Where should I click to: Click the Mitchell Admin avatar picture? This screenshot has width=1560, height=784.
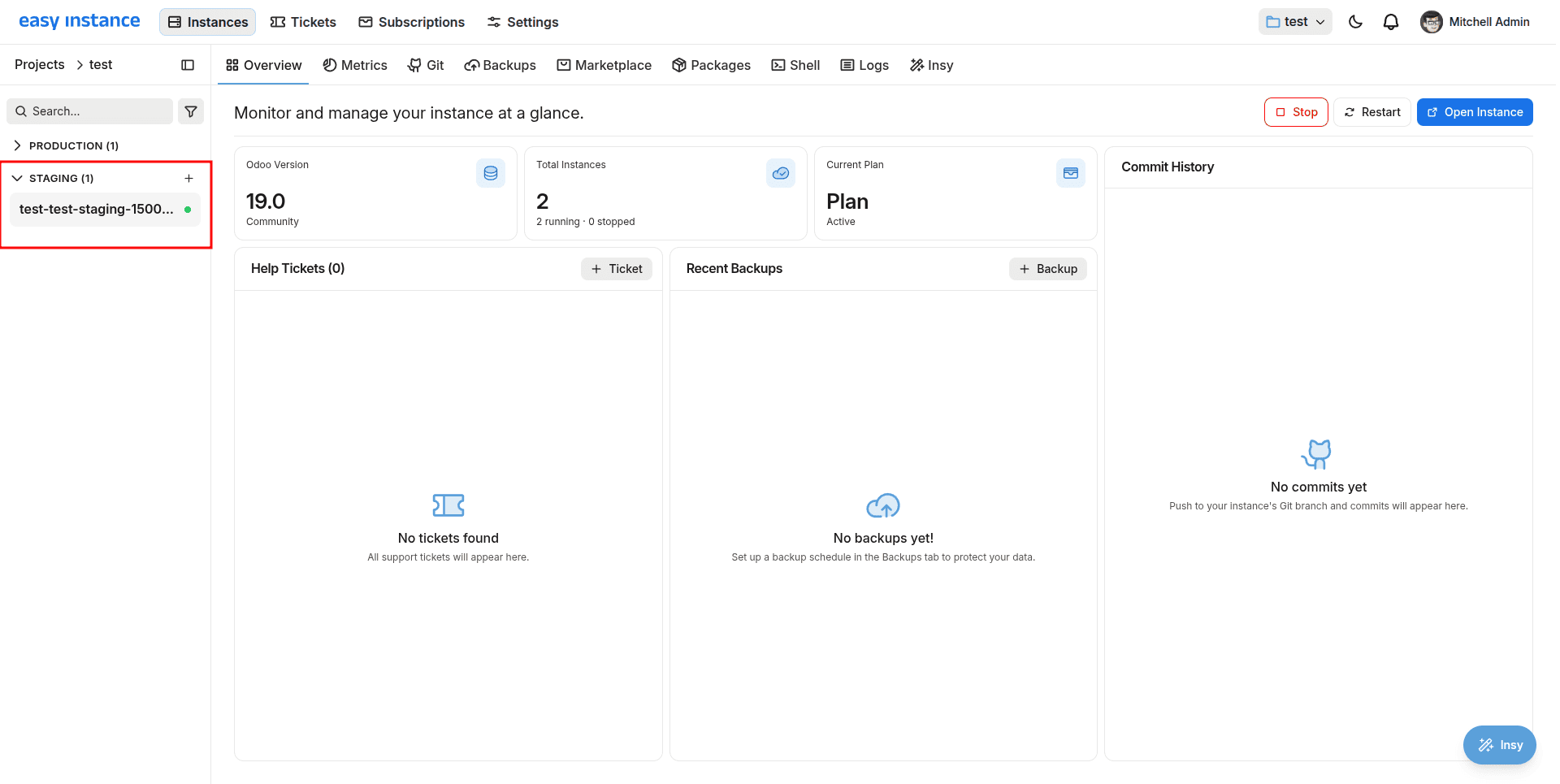pos(1431,22)
